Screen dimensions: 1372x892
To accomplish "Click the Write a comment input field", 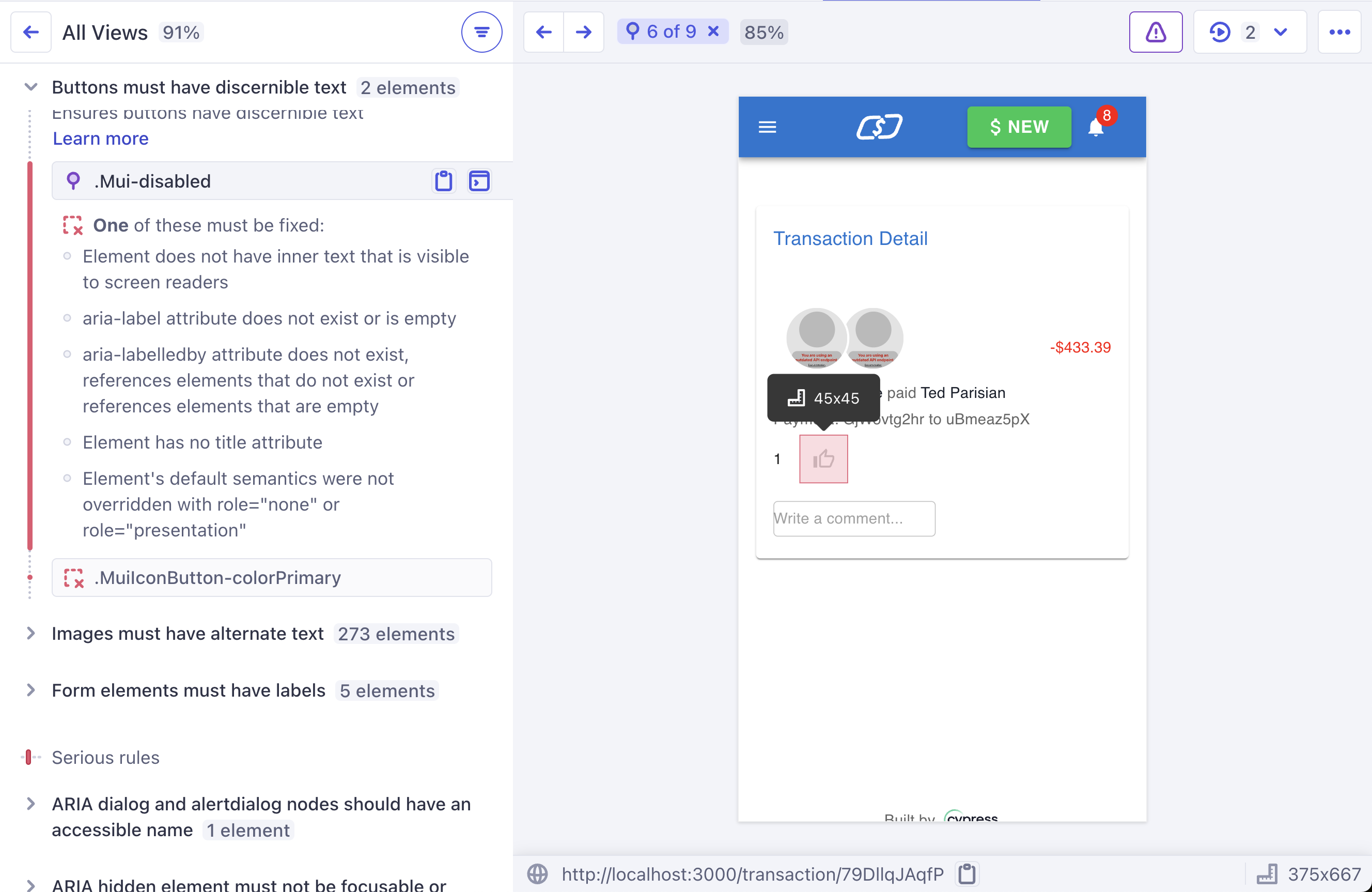I will tap(853, 518).
